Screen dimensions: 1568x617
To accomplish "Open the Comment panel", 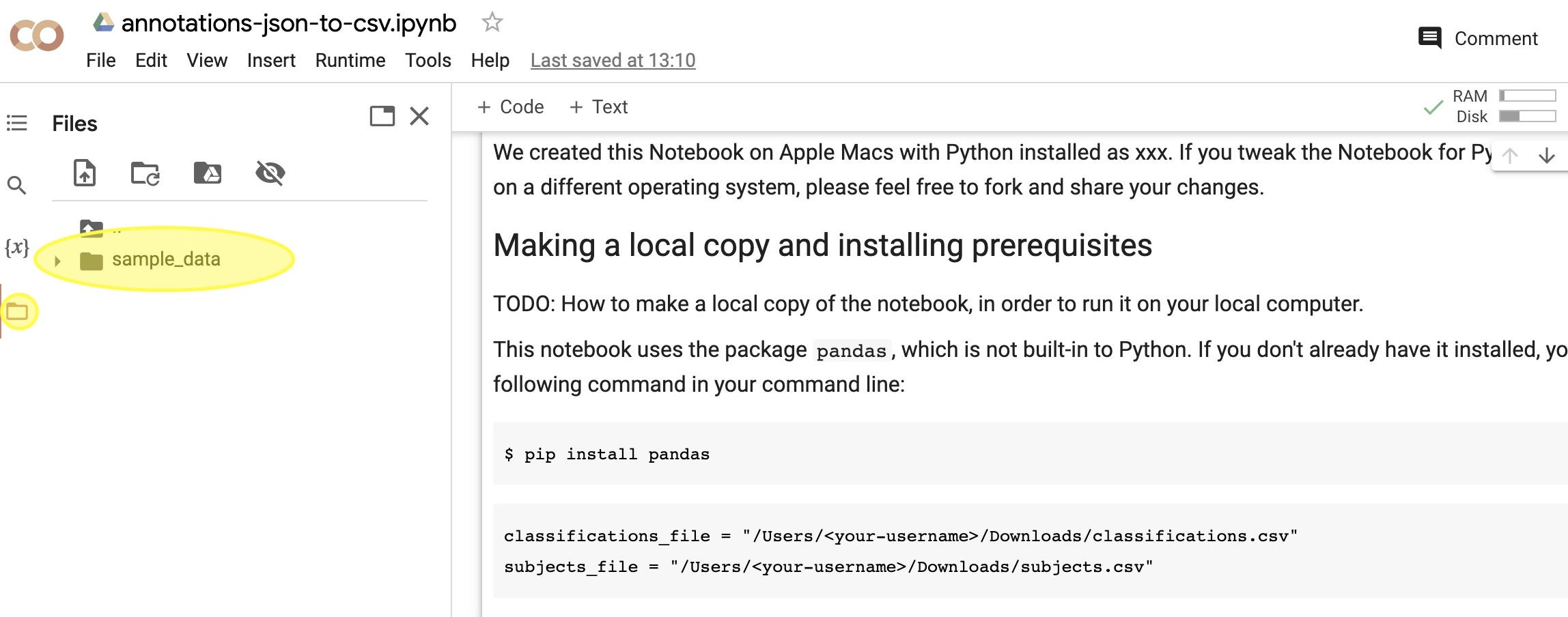I will point(1478,39).
